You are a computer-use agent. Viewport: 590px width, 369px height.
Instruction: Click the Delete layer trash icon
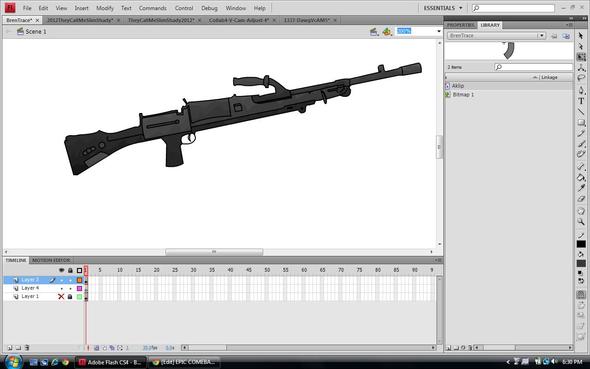27,348
